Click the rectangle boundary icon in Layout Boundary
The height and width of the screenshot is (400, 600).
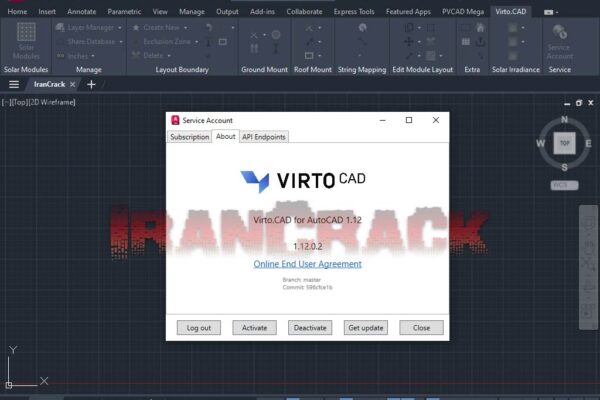[223, 42]
